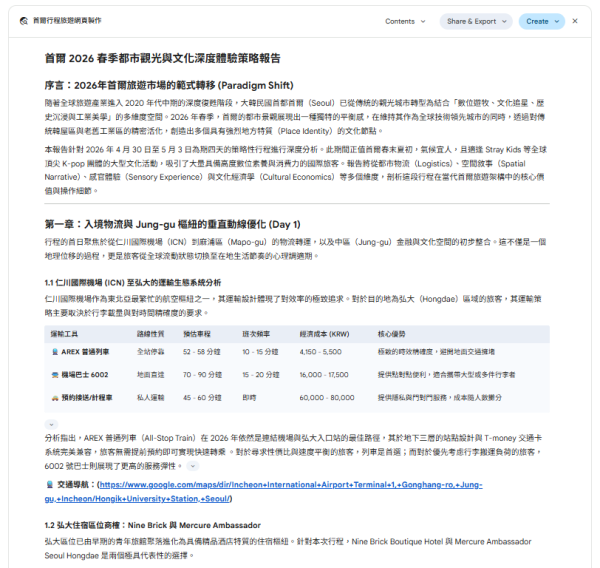The width and height of the screenshot is (600, 568).
Task: Open the Contents dropdown
Action: click(405, 21)
